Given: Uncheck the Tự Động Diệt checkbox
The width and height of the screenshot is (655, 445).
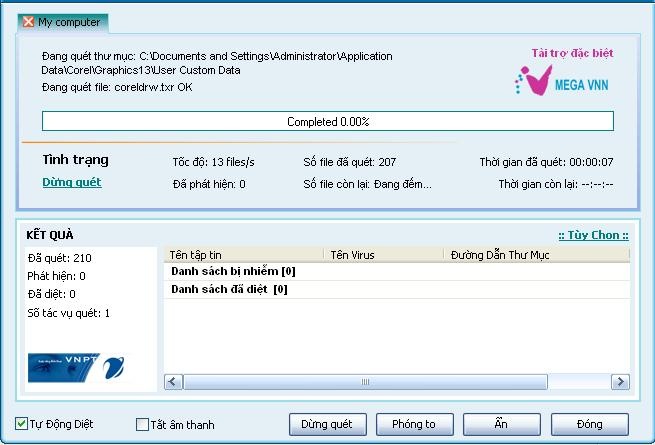Looking at the screenshot, I should [21, 424].
